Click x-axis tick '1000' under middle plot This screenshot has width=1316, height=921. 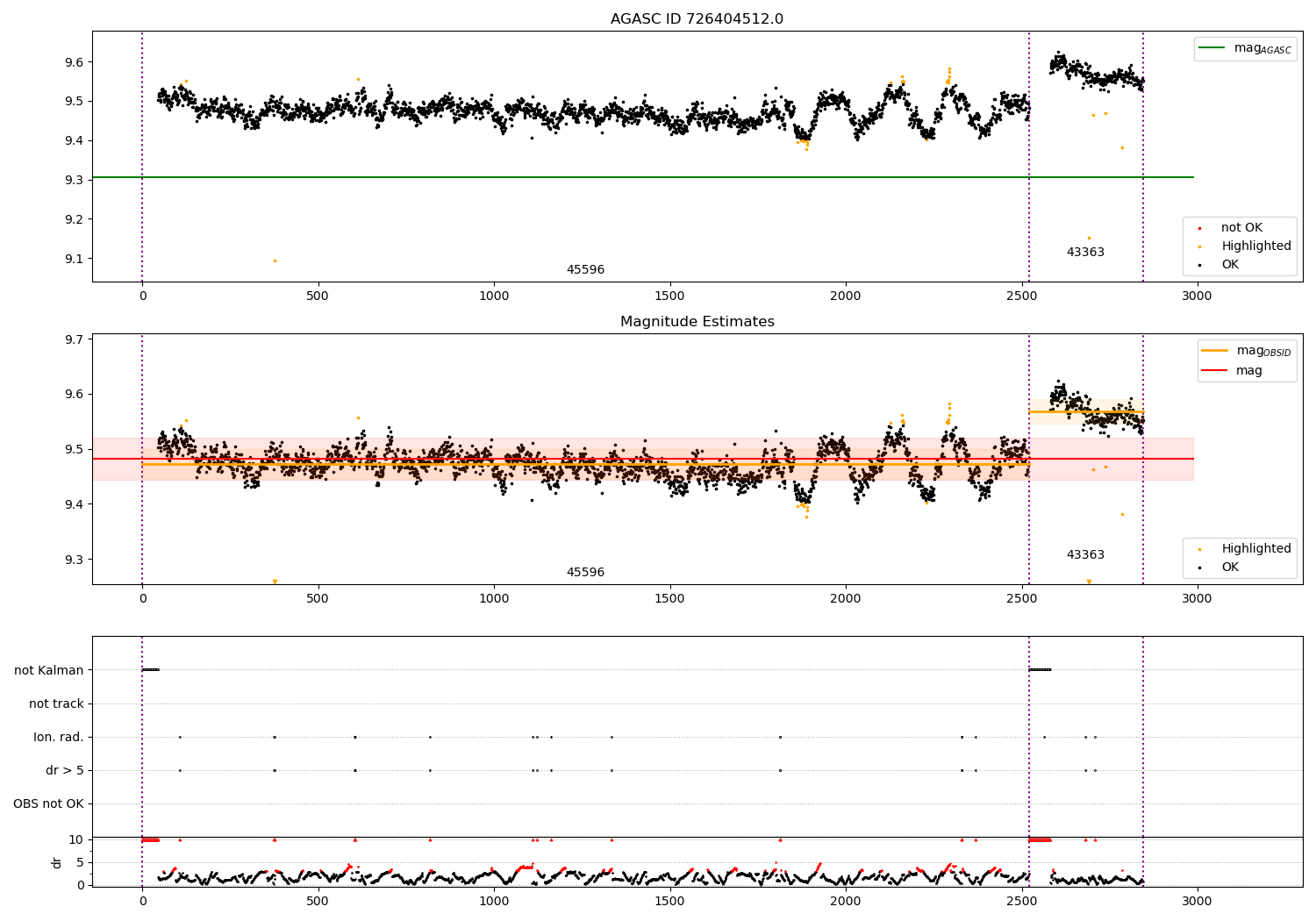[494, 599]
